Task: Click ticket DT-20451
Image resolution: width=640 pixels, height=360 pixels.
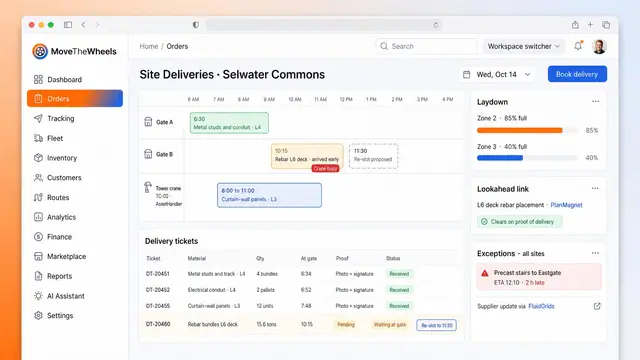Action: (x=158, y=274)
